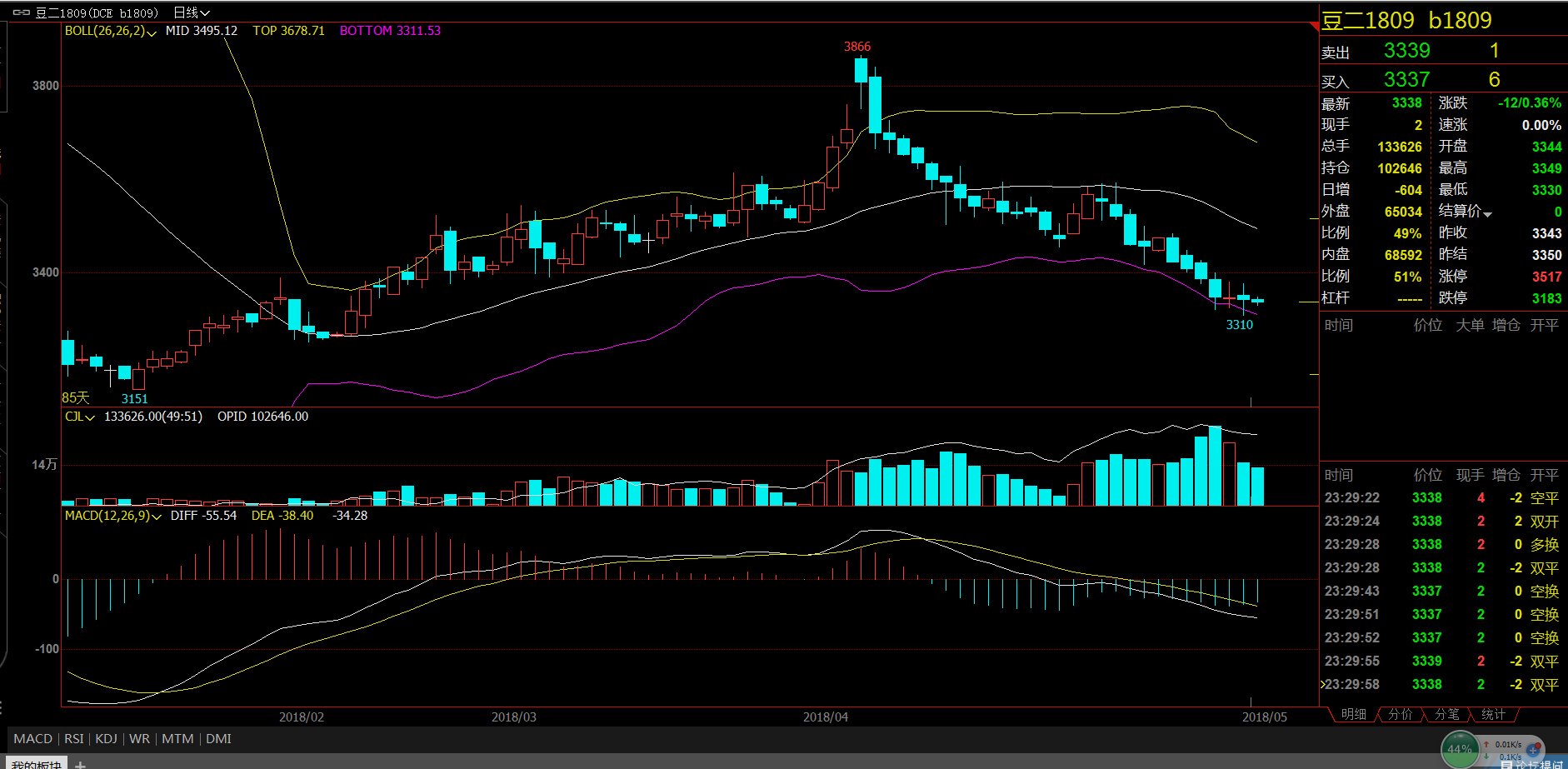Click the DEA -38.40 readout
The height and width of the screenshot is (769, 1568).
(282, 516)
